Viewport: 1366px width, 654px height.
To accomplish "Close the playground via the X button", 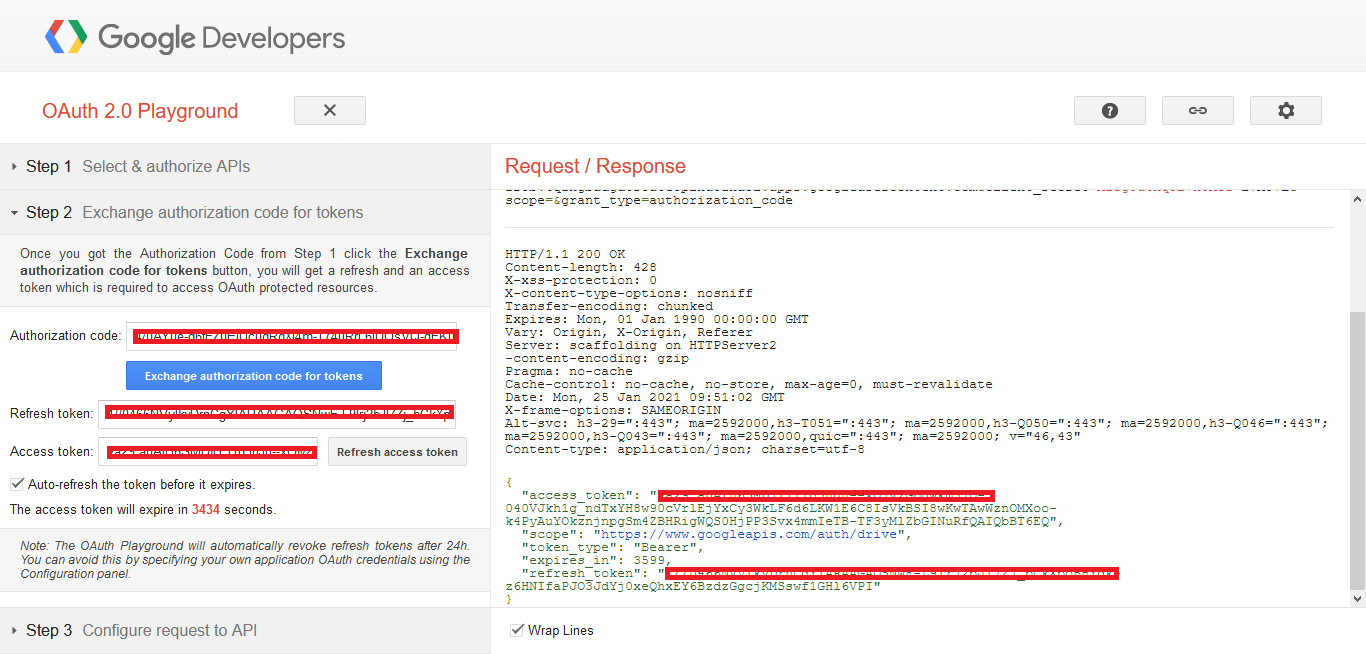I will click(x=330, y=110).
